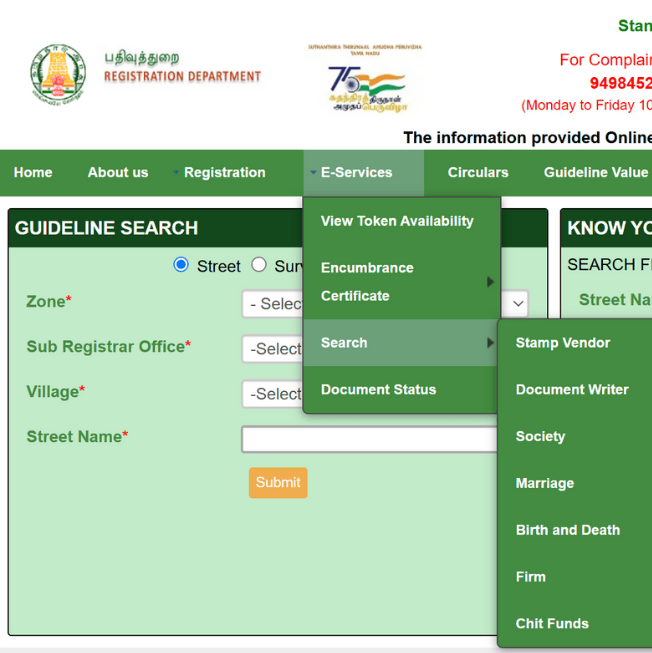Open the Registration menu

pos(224,172)
